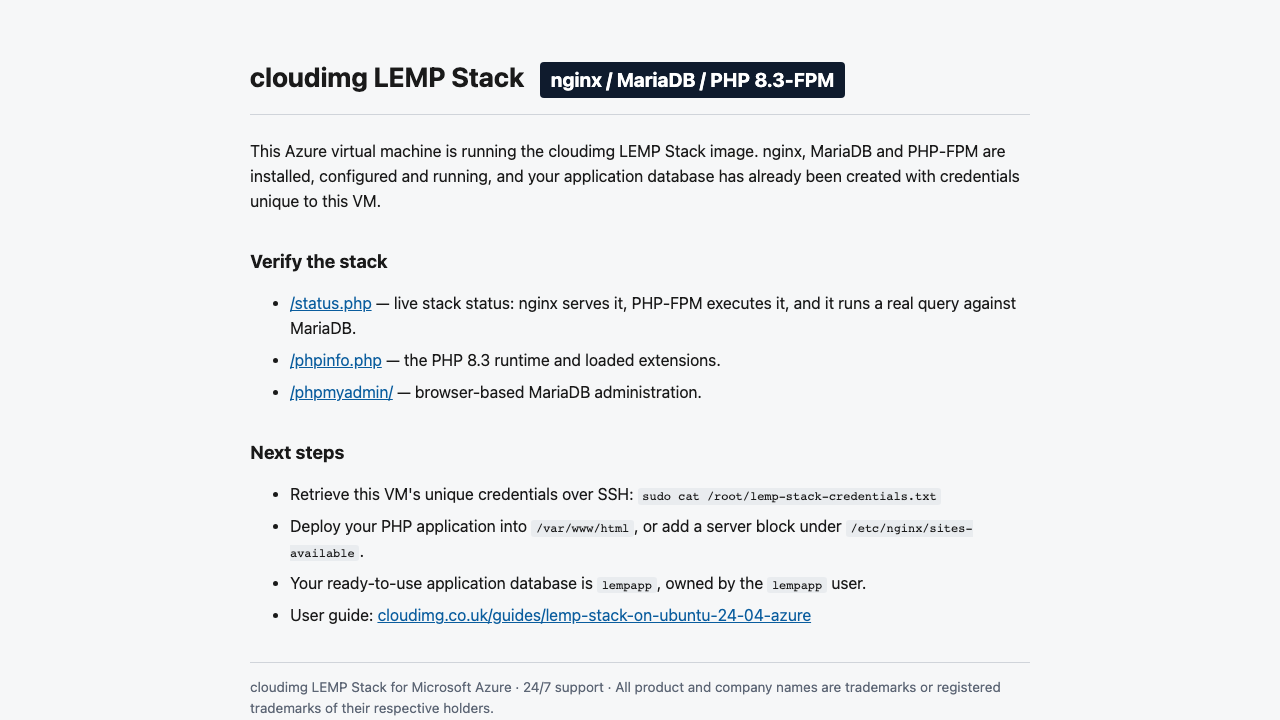Click the nginx / MariaDB / PHP 8.3-FPM badge
The image size is (1280, 720).
click(x=692, y=80)
